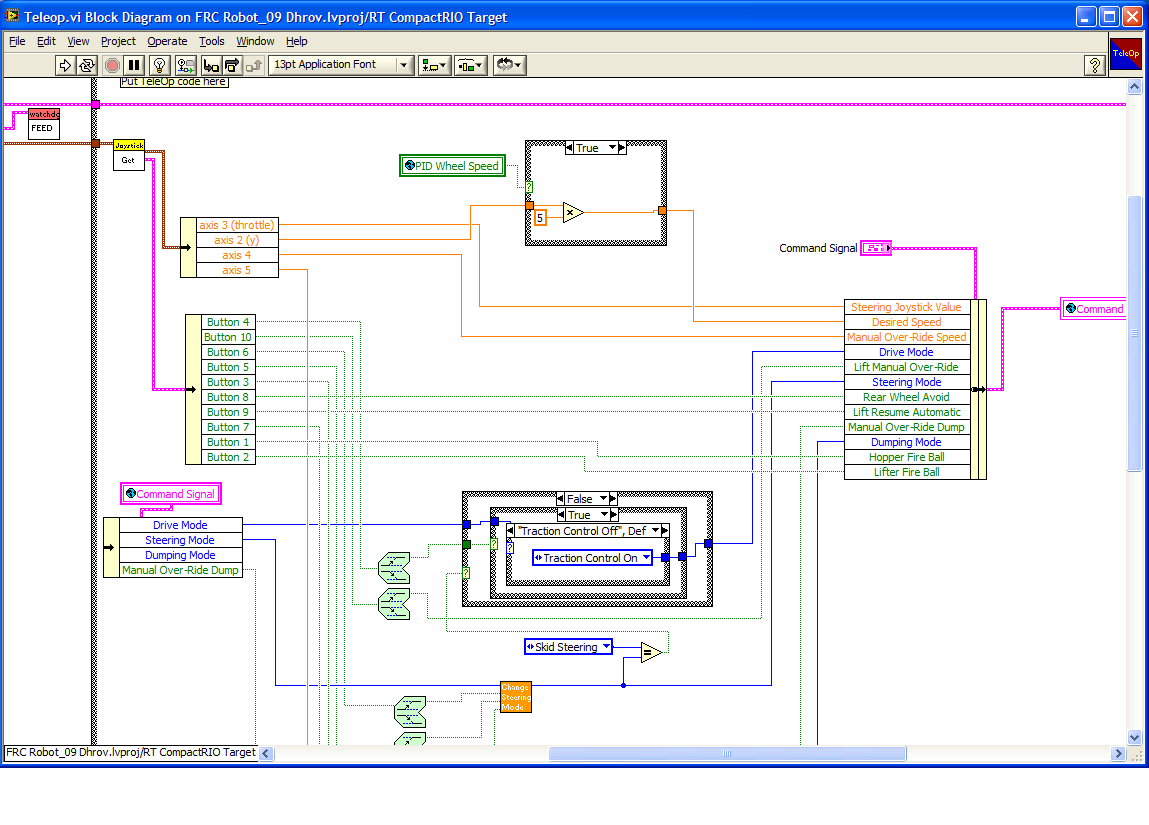Click the numeric constant 5
Screen dimensions: 1149x825
point(540,218)
